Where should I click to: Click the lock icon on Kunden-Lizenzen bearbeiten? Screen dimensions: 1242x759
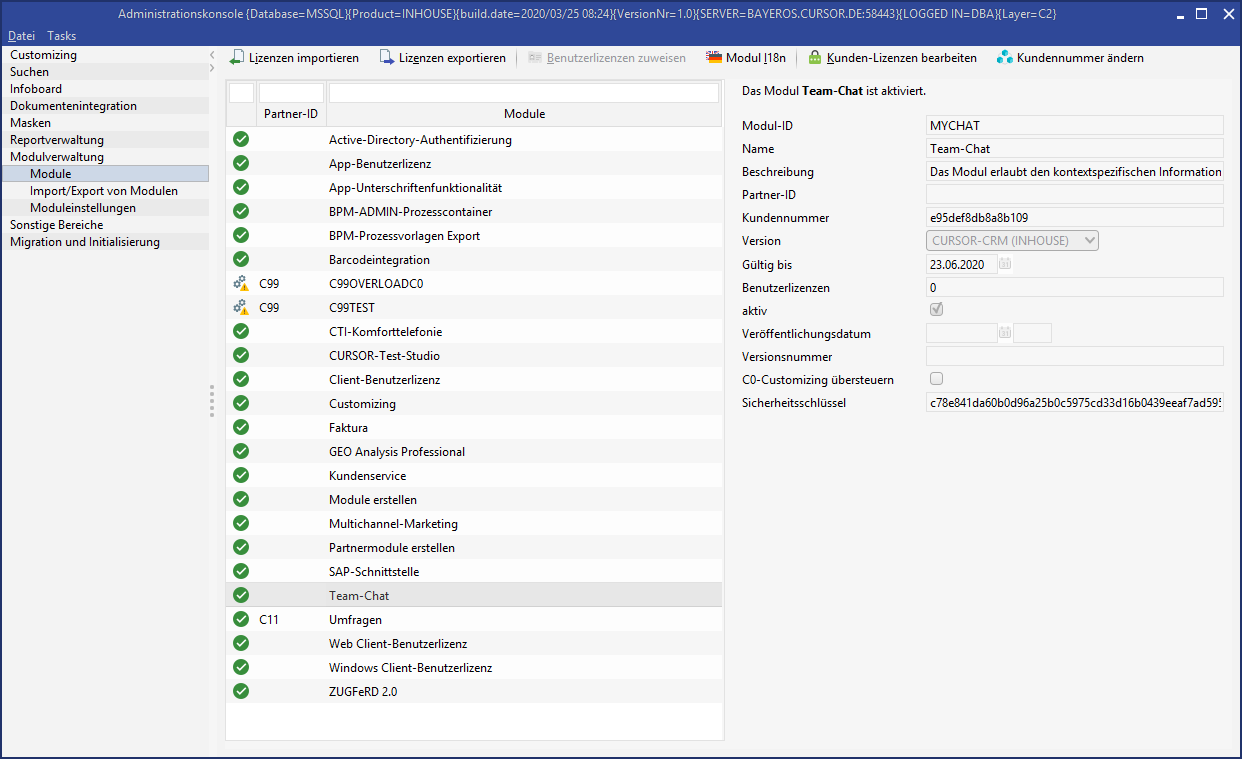pyautogui.click(x=815, y=57)
